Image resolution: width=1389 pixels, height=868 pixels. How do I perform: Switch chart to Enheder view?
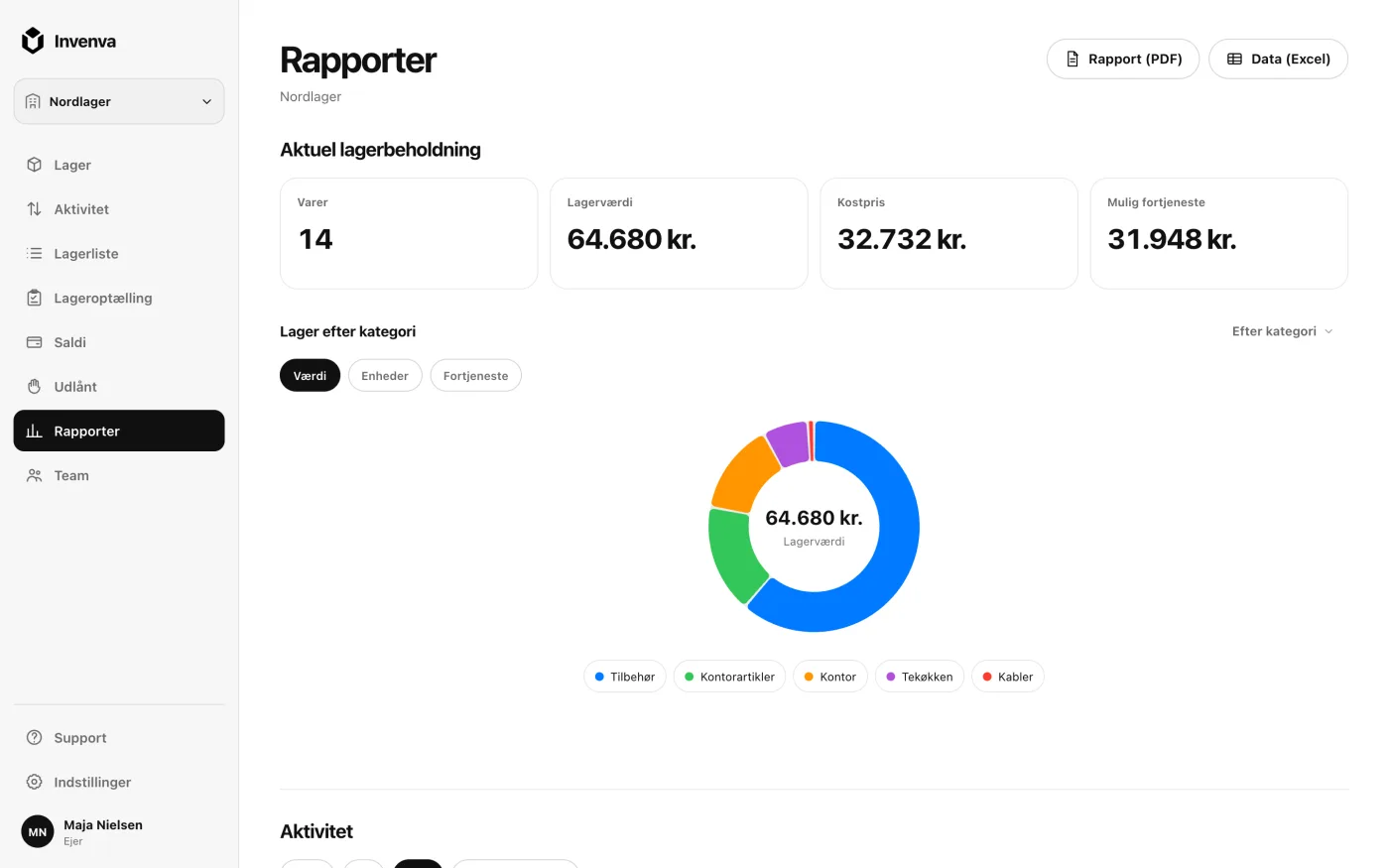point(385,376)
